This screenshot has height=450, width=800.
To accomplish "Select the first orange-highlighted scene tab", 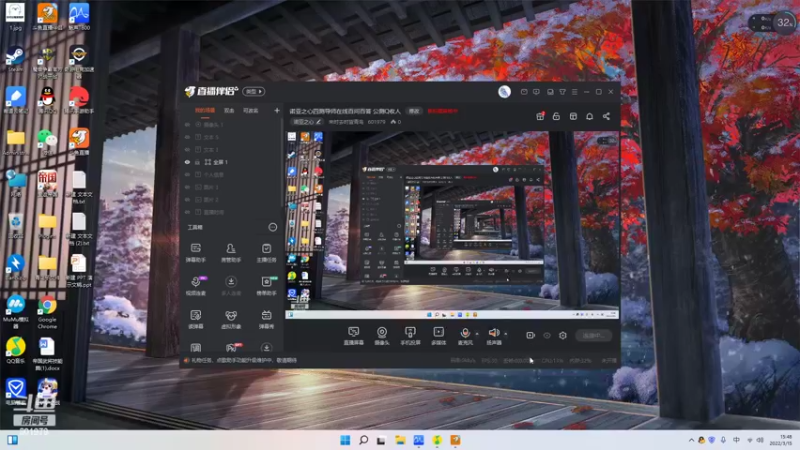I will point(205,110).
